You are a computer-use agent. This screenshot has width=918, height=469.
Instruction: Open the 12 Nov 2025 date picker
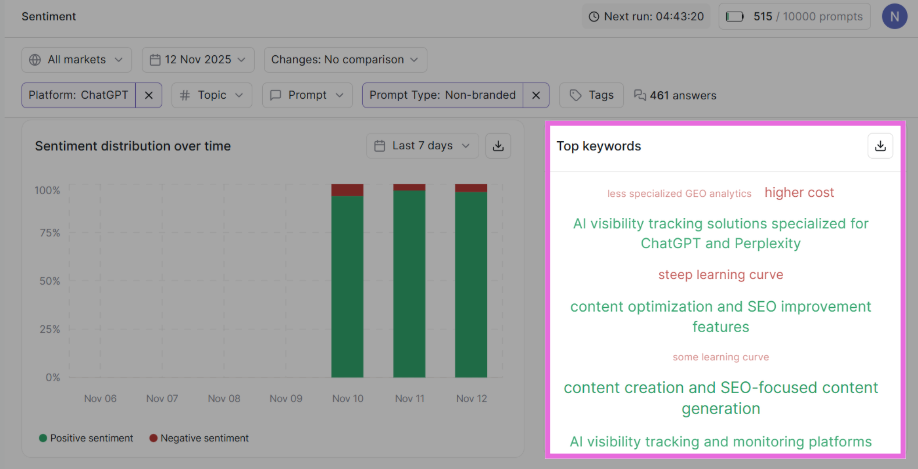coord(198,60)
